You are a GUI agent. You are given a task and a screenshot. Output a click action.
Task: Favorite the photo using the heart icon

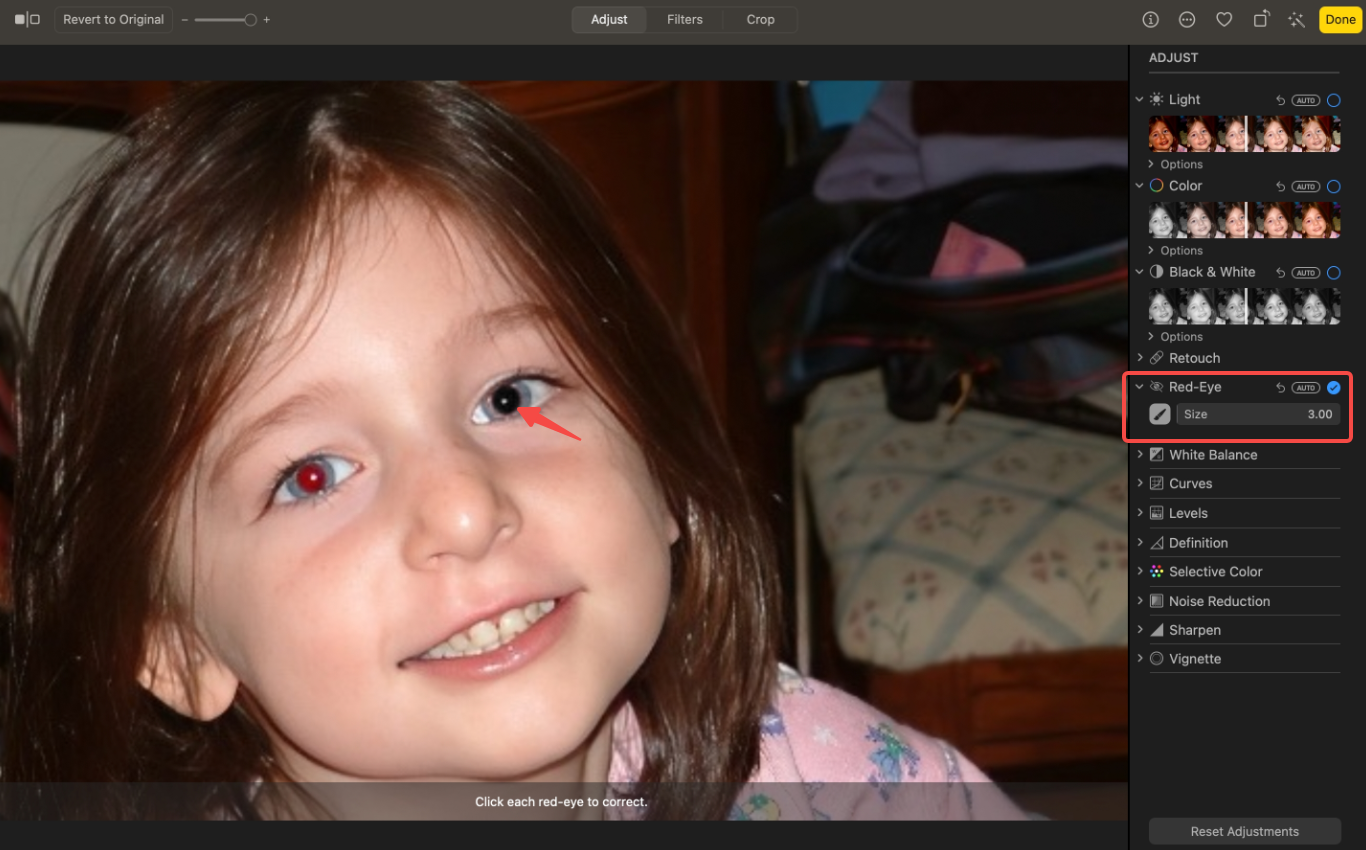tap(1224, 19)
